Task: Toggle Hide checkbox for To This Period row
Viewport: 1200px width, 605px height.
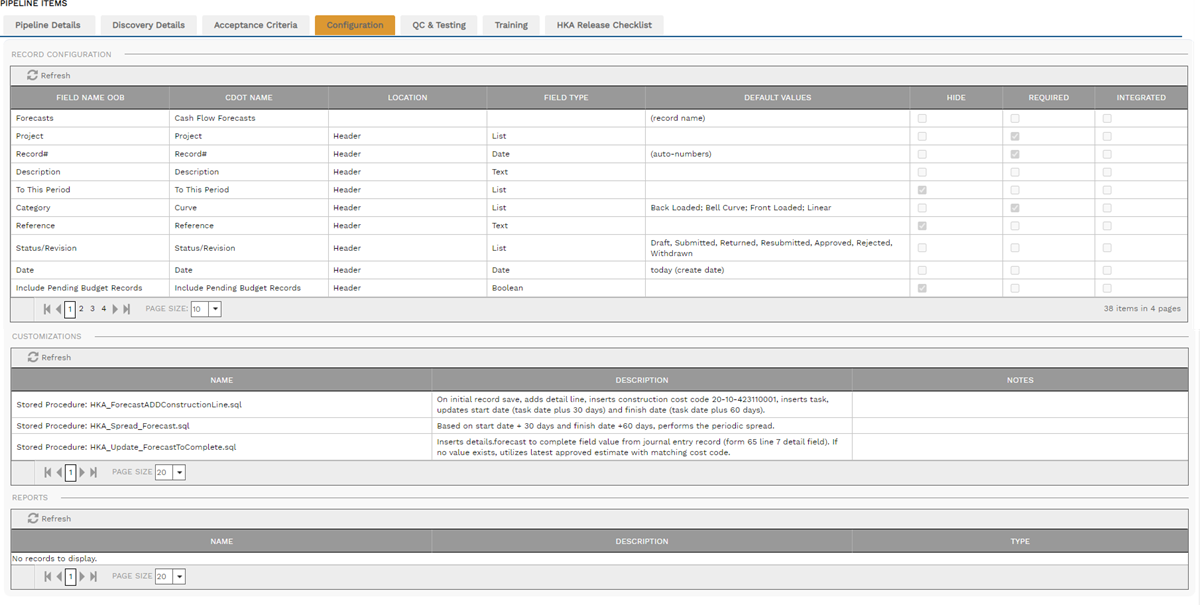Action: tap(922, 190)
